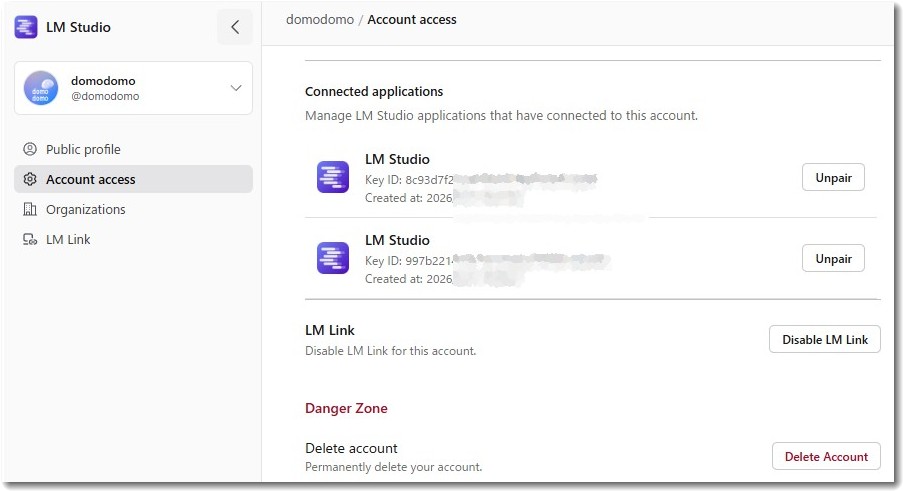Expand the domodomo account switcher chevron

tap(236, 88)
